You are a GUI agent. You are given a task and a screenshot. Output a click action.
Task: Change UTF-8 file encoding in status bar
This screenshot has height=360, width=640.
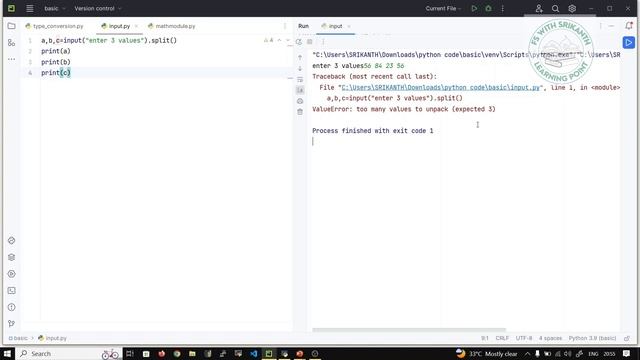pos(524,338)
